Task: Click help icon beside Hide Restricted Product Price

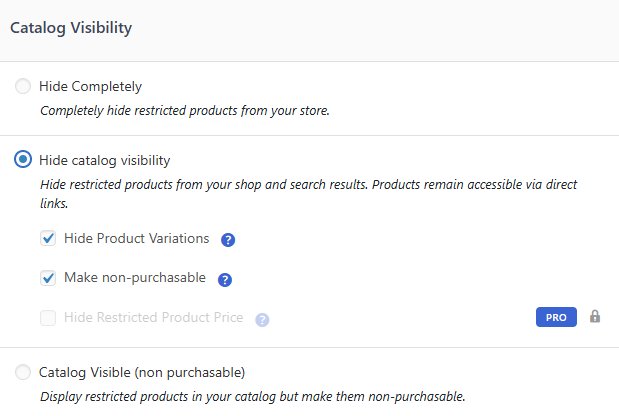Action: (x=262, y=320)
